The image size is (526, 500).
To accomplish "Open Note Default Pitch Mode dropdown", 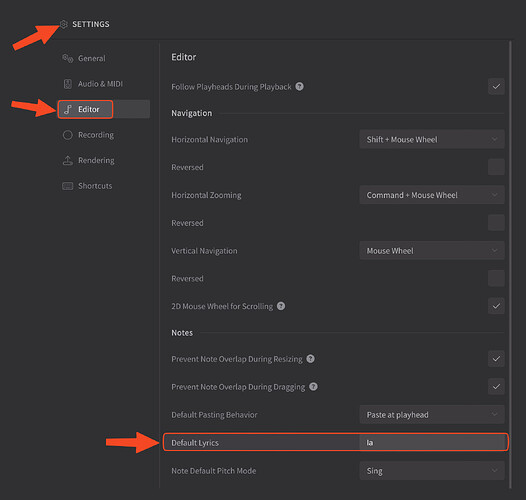I will point(432,471).
